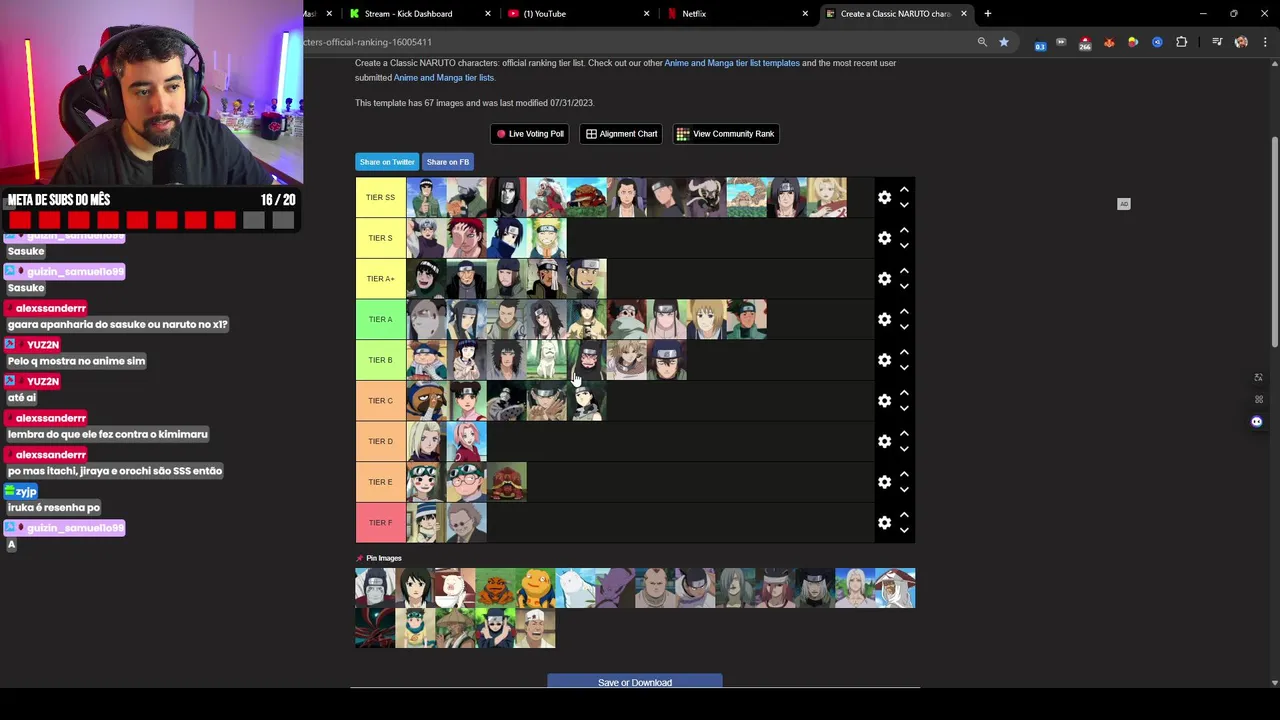The image size is (1280, 720).
Task: Click the orange fox extension icon
Action: pyautogui.click(x=1109, y=42)
